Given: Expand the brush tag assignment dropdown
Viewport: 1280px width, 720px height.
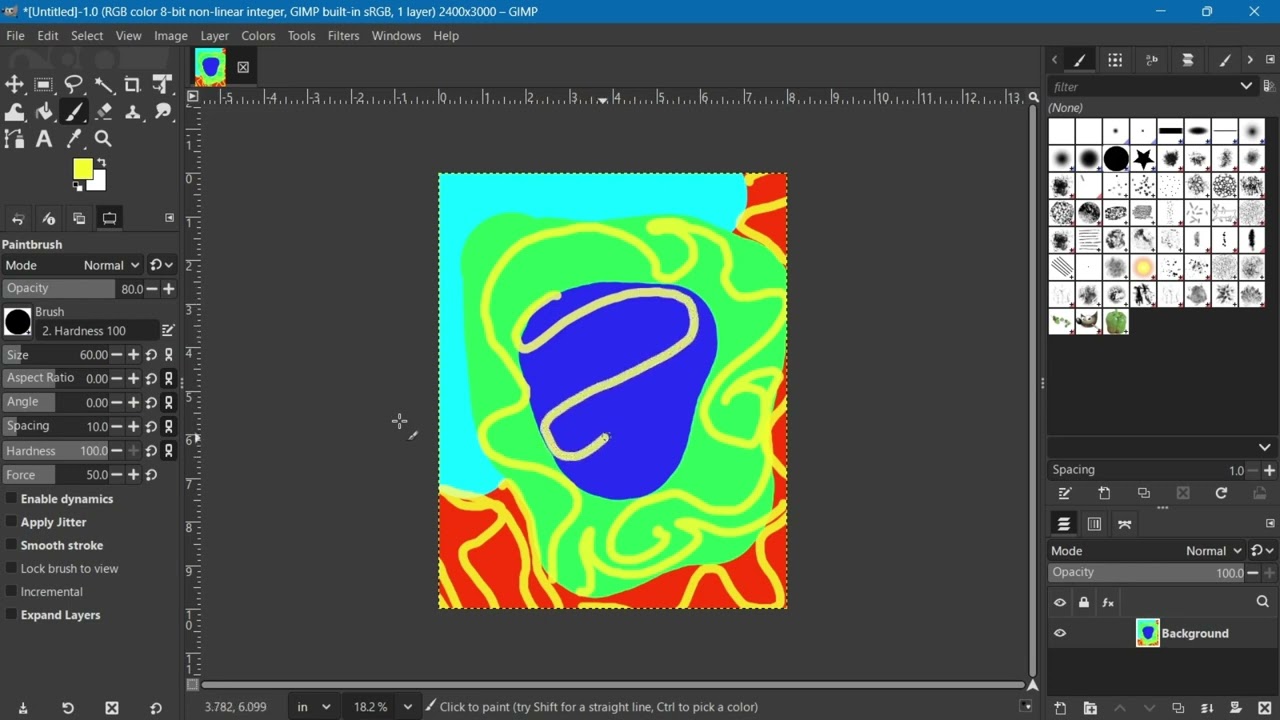Looking at the screenshot, I should [x=1264, y=447].
